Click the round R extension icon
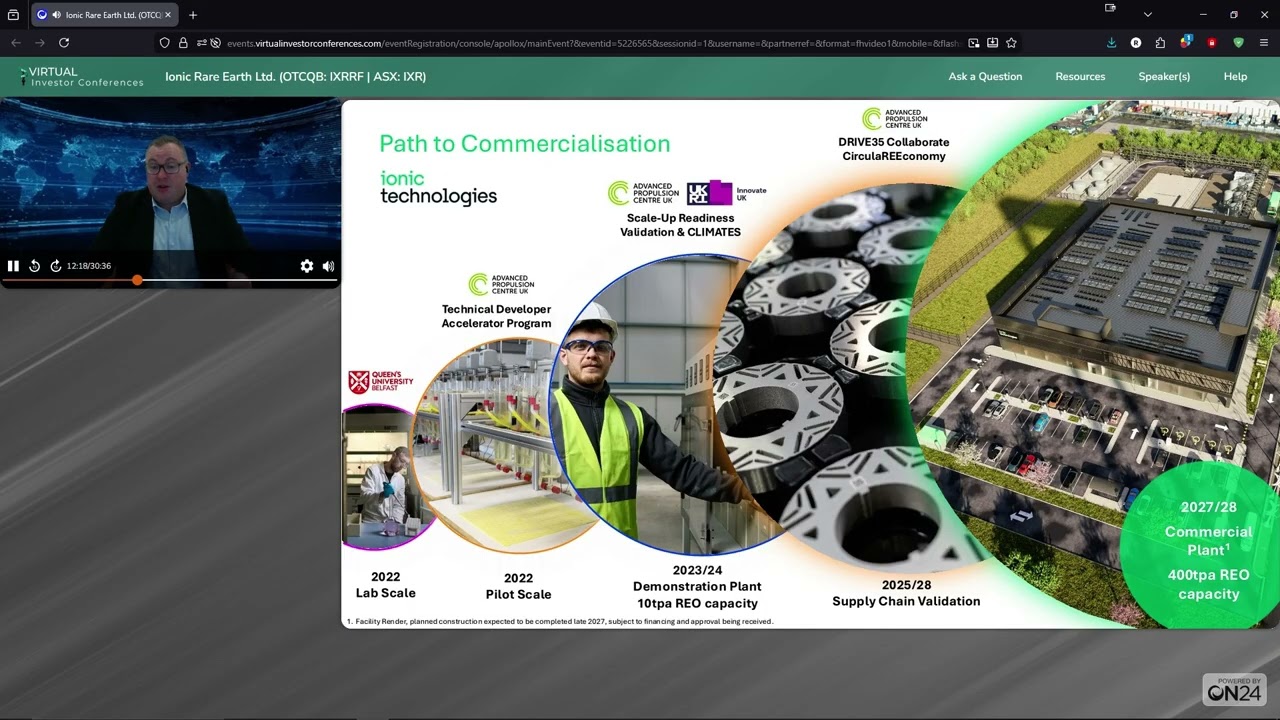The width and height of the screenshot is (1280, 720). click(1136, 43)
